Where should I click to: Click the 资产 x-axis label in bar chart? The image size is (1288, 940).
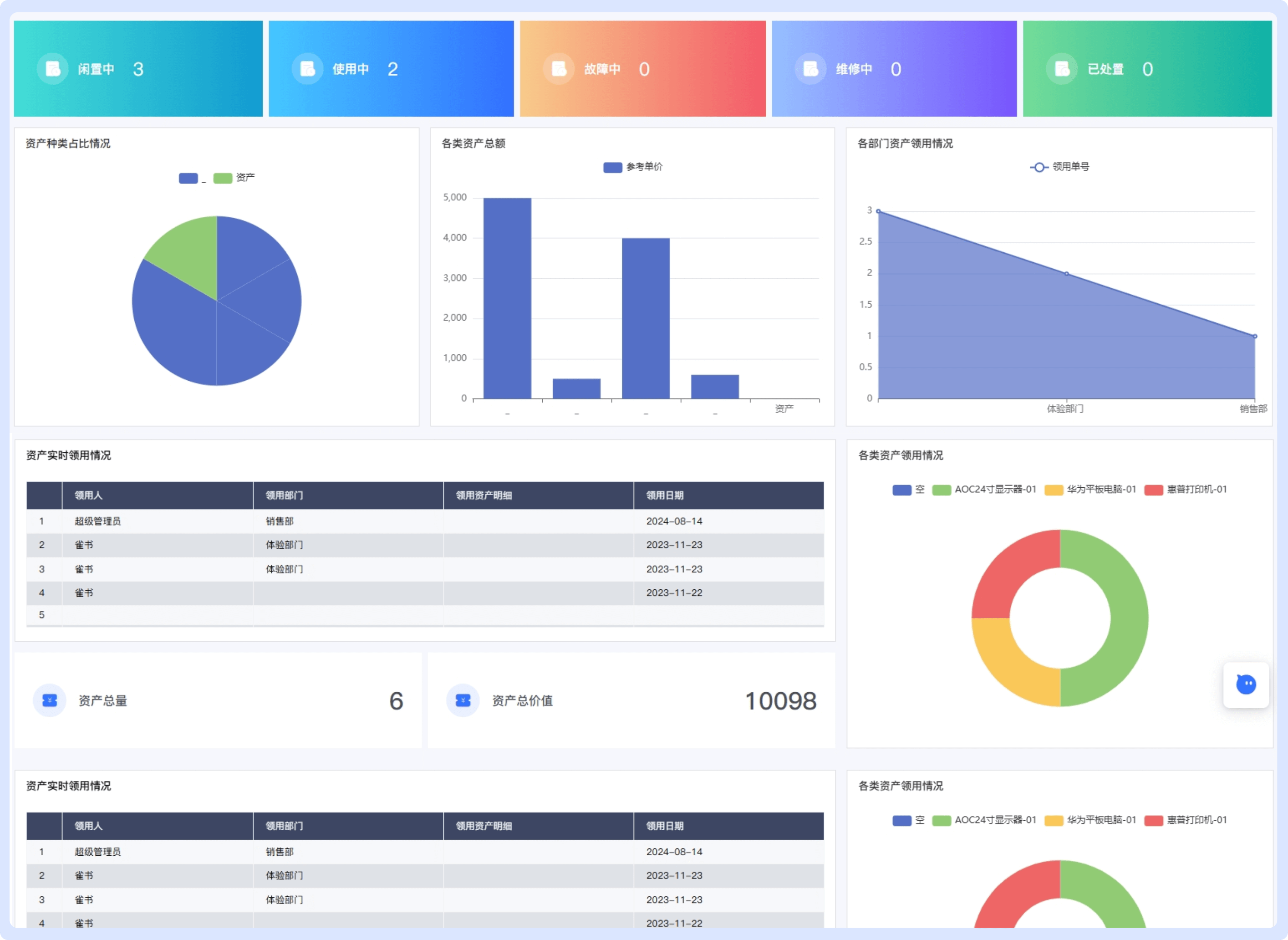[784, 409]
